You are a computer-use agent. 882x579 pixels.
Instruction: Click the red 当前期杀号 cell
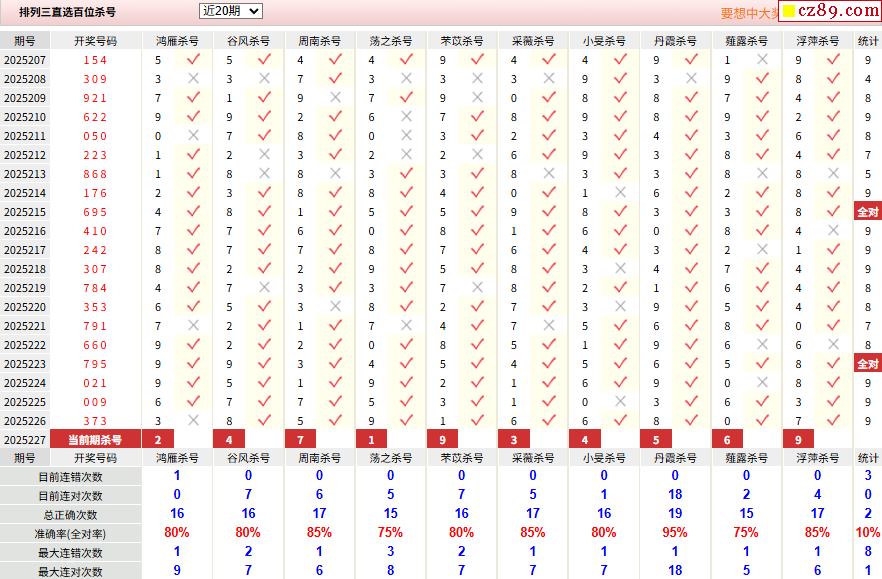click(95, 439)
